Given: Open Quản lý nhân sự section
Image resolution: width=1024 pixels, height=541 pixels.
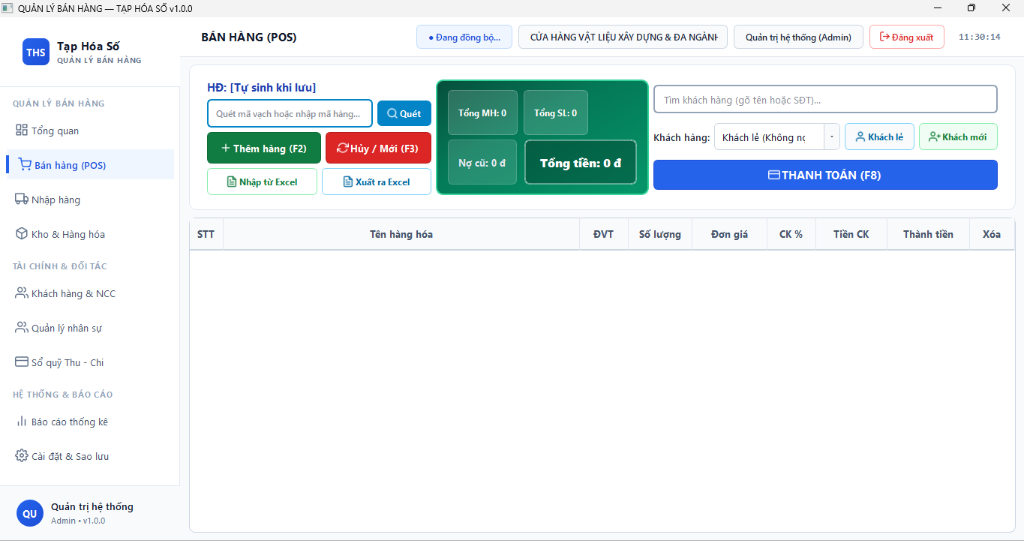Looking at the screenshot, I should point(90,328).
